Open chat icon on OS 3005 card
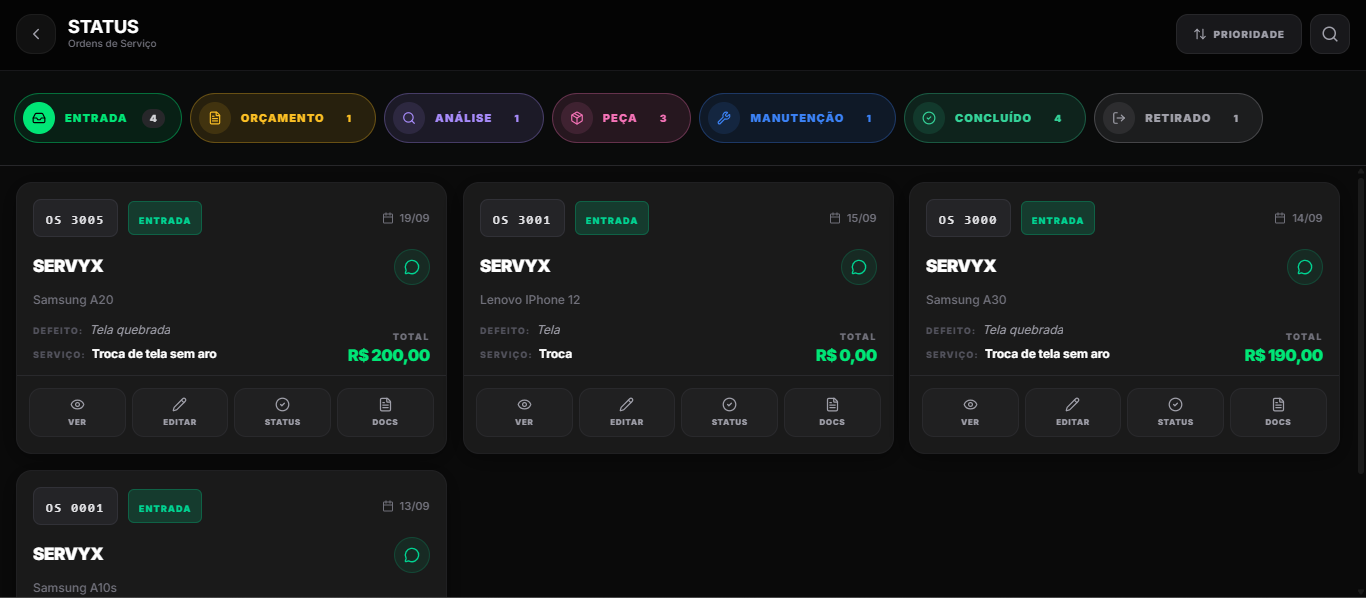The width and height of the screenshot is (1366, 598). coord(412,267)
